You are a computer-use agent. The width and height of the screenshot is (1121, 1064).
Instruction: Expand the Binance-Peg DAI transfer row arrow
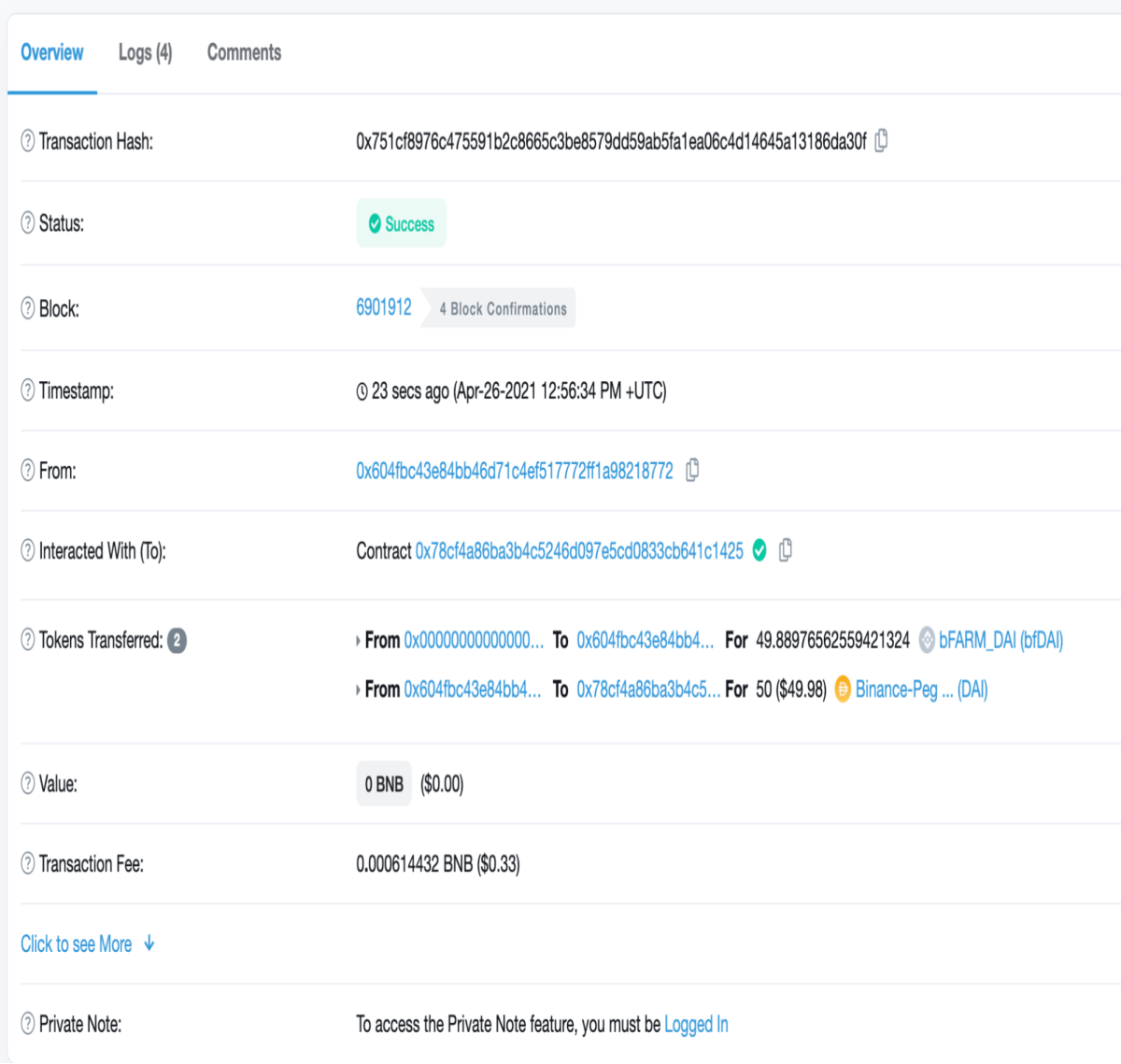click(358, 690)
